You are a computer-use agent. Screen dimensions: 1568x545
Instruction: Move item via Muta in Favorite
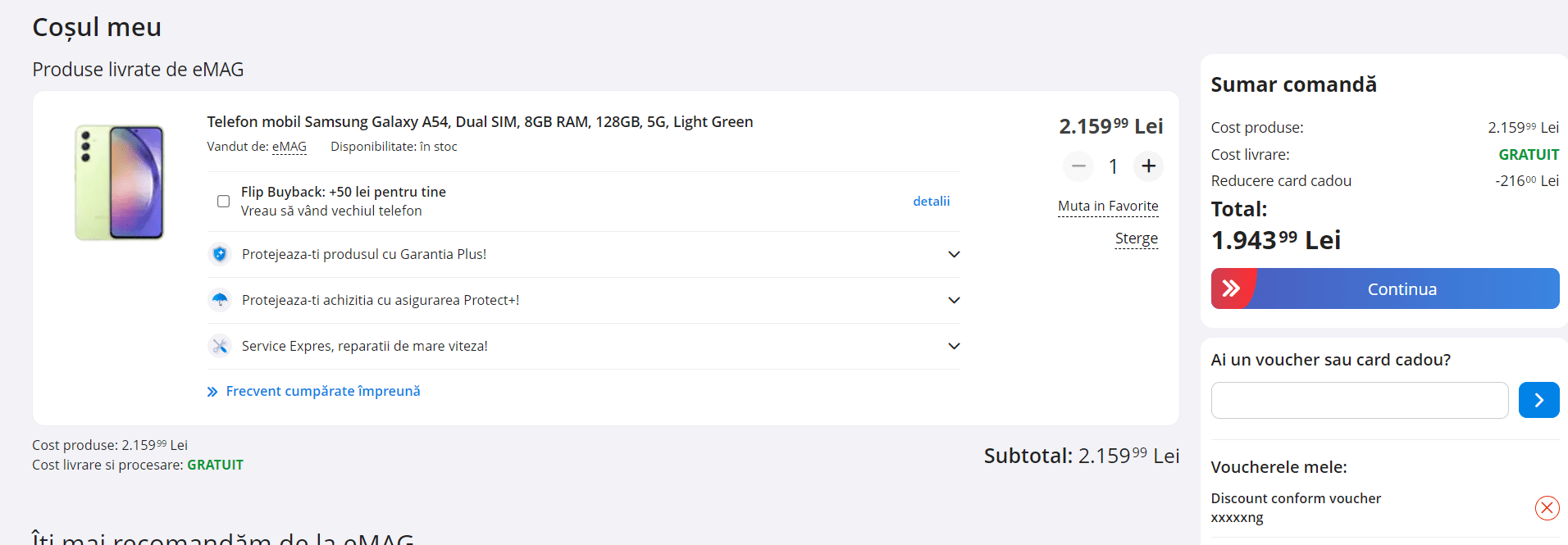tap(1108, 207)
